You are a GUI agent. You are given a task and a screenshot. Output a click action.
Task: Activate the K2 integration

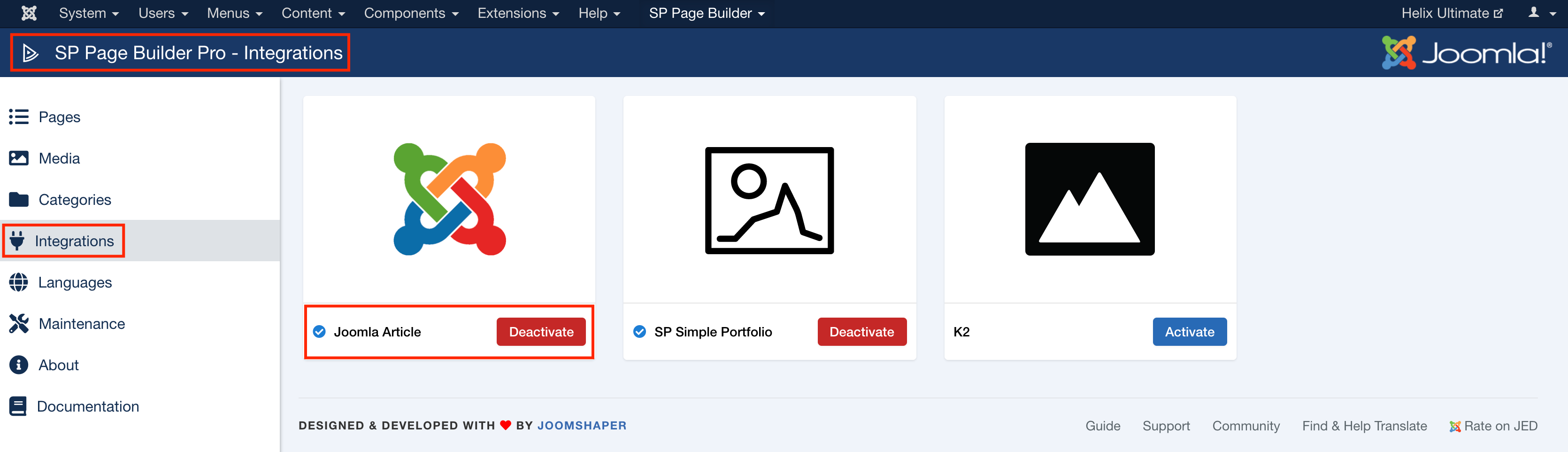coord(1190,331)
